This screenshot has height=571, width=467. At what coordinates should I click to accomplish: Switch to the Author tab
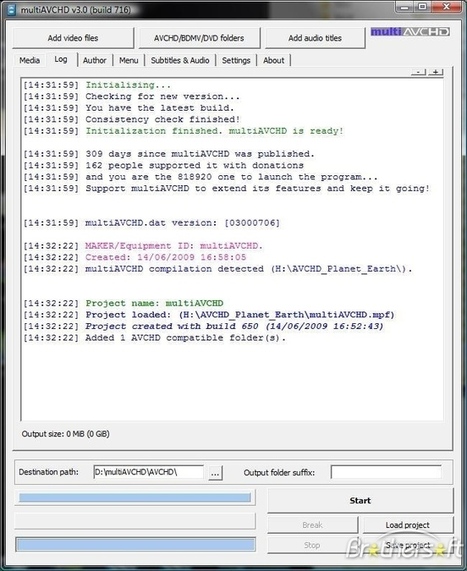point(94,60)
